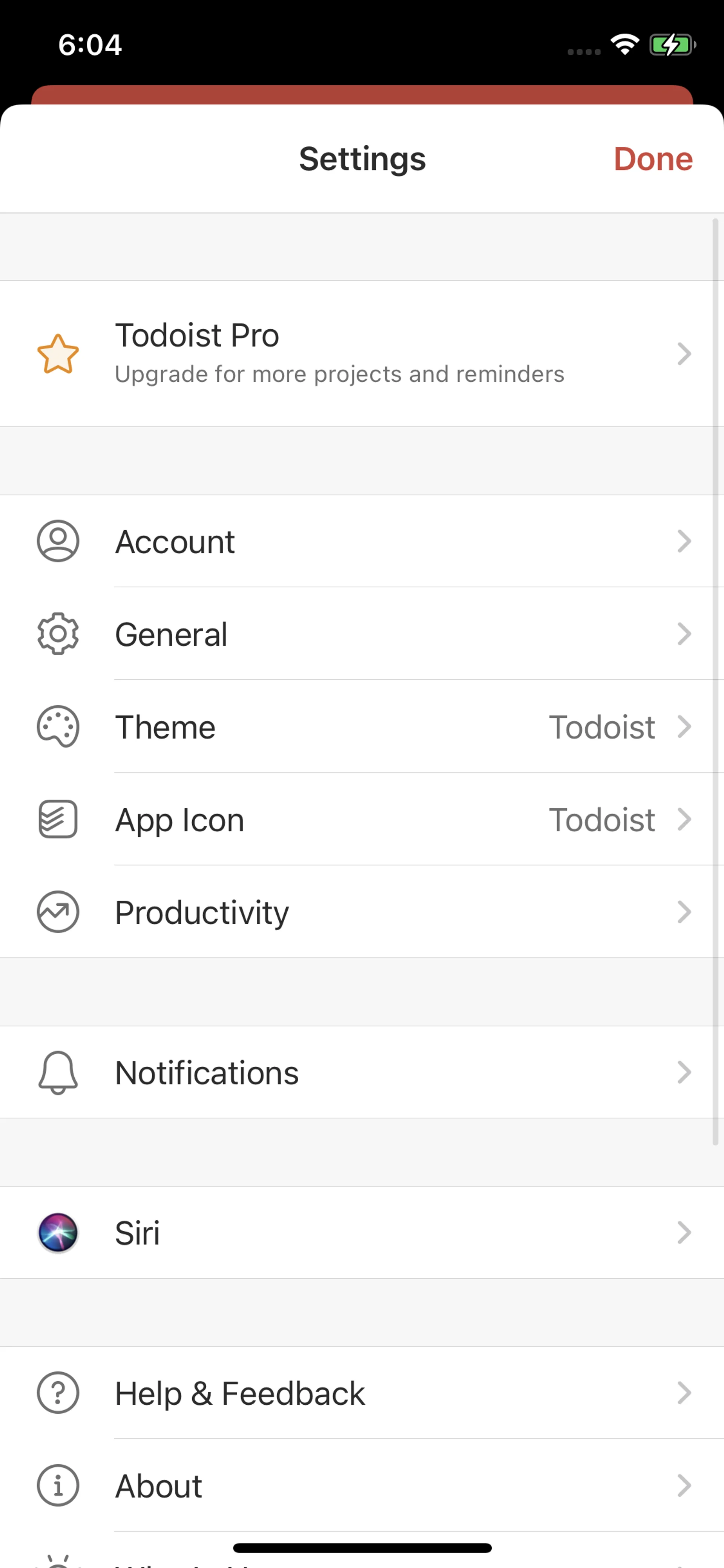724x1568 pixels.
Task: Open the Productivity menu entry
Action: (202, 912)
